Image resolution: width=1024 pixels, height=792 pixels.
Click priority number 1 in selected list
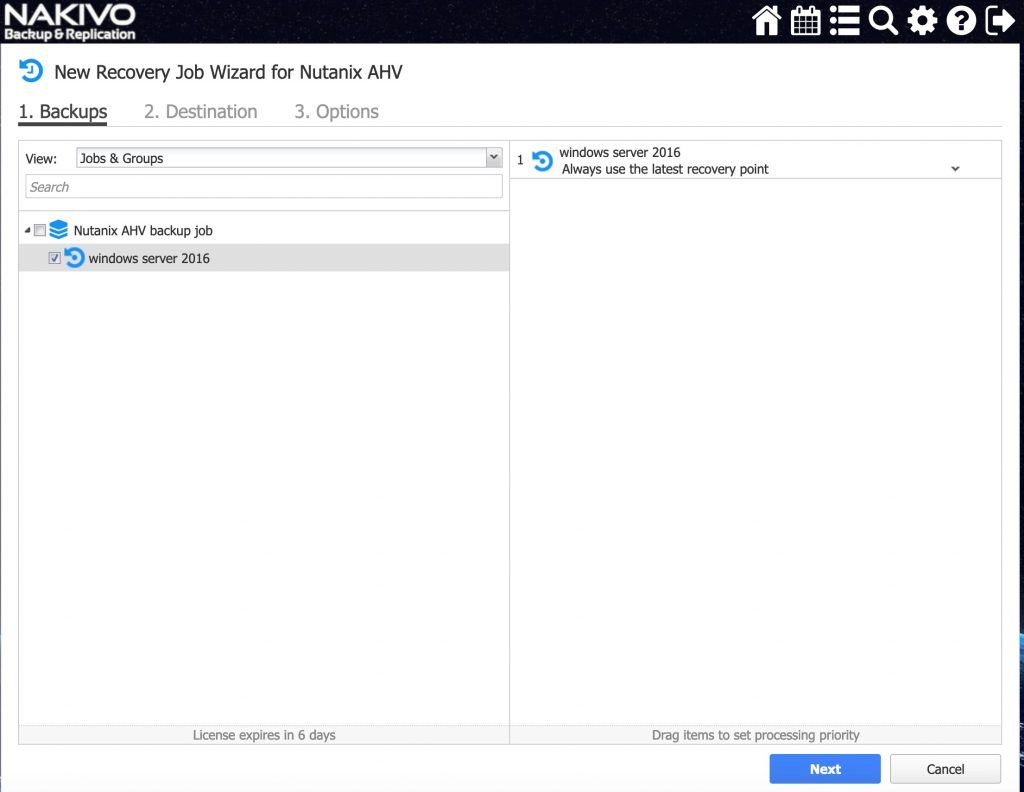pyautogui.click(x=520, y=160)
